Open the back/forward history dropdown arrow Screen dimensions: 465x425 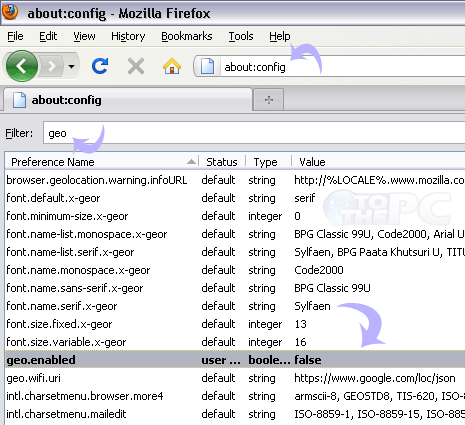71,67
